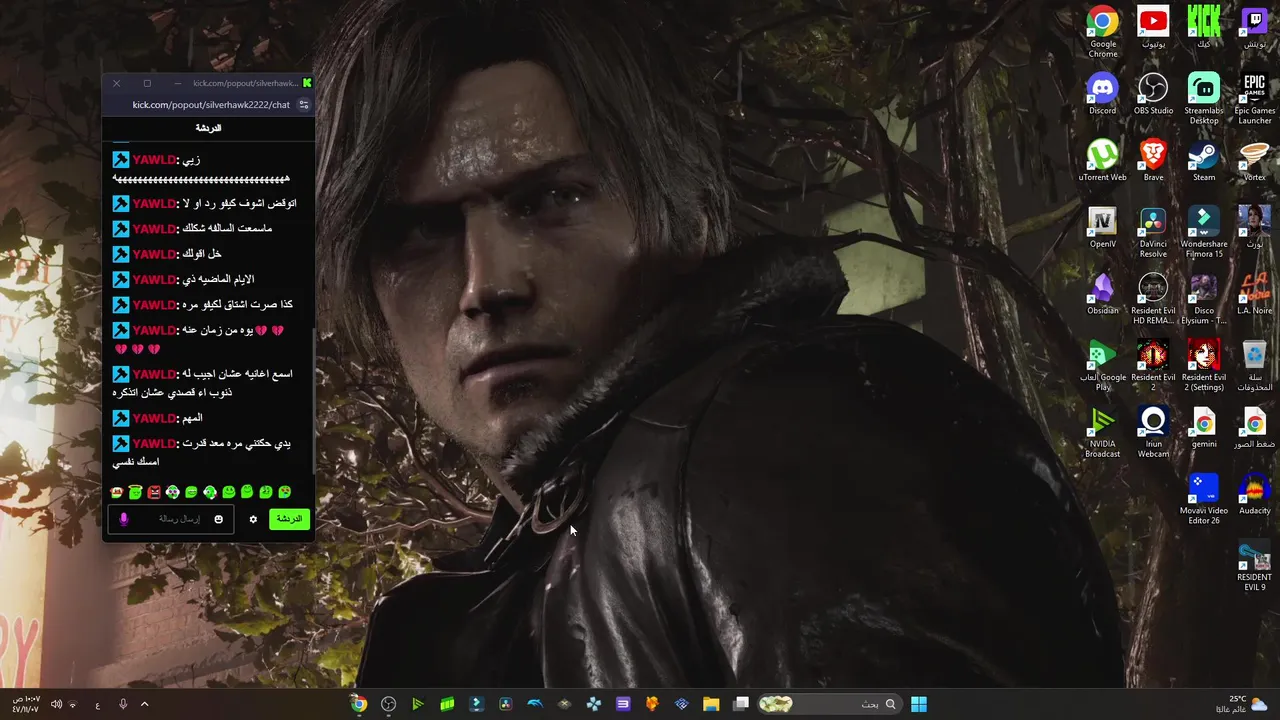Open the weather widget on the taskbar

1246,704
